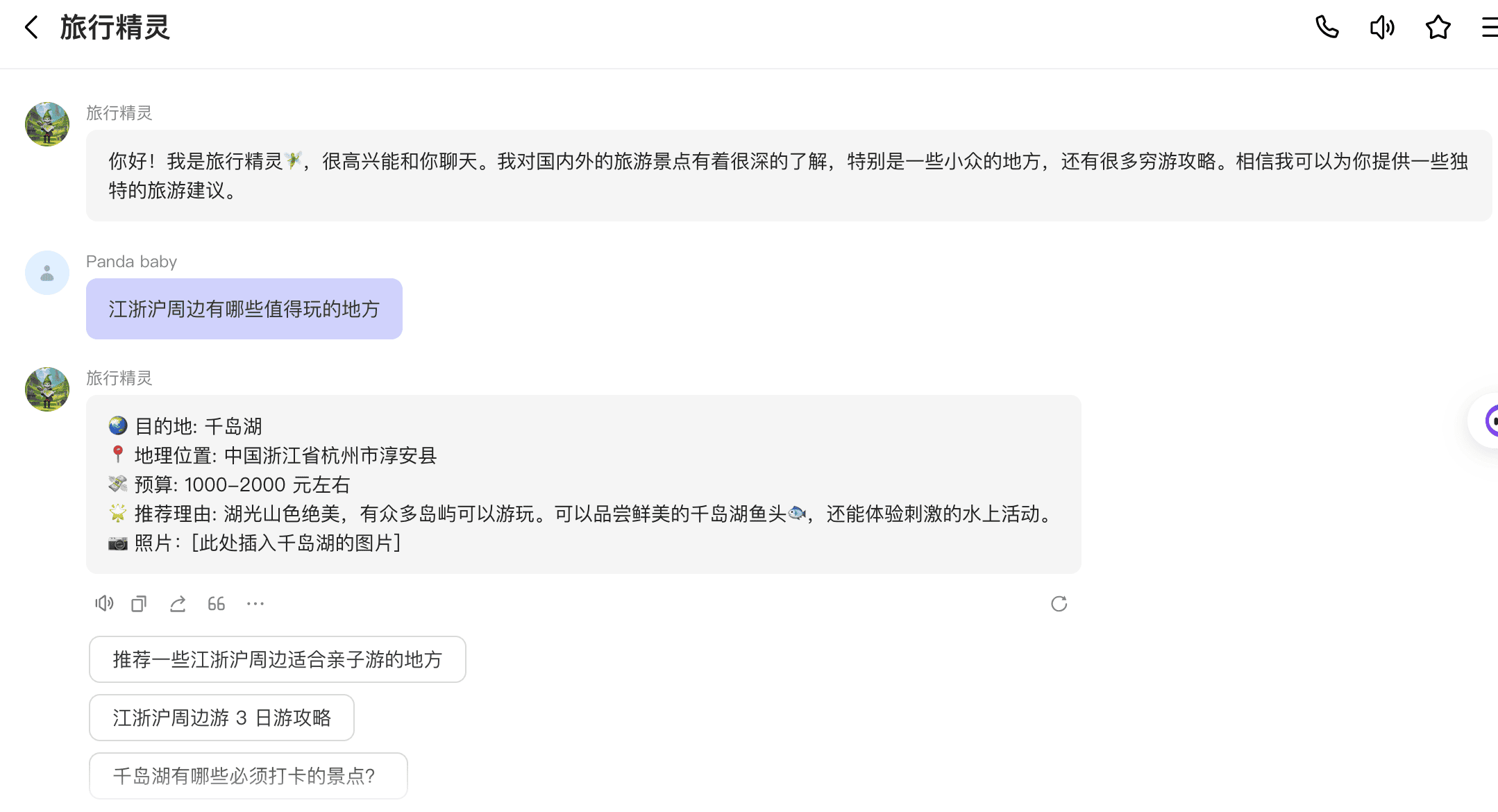Select suggestion 推荐一些江浙沪周边适合亲子游的地方
1498x812 pixels.
(x=277, y=659)
